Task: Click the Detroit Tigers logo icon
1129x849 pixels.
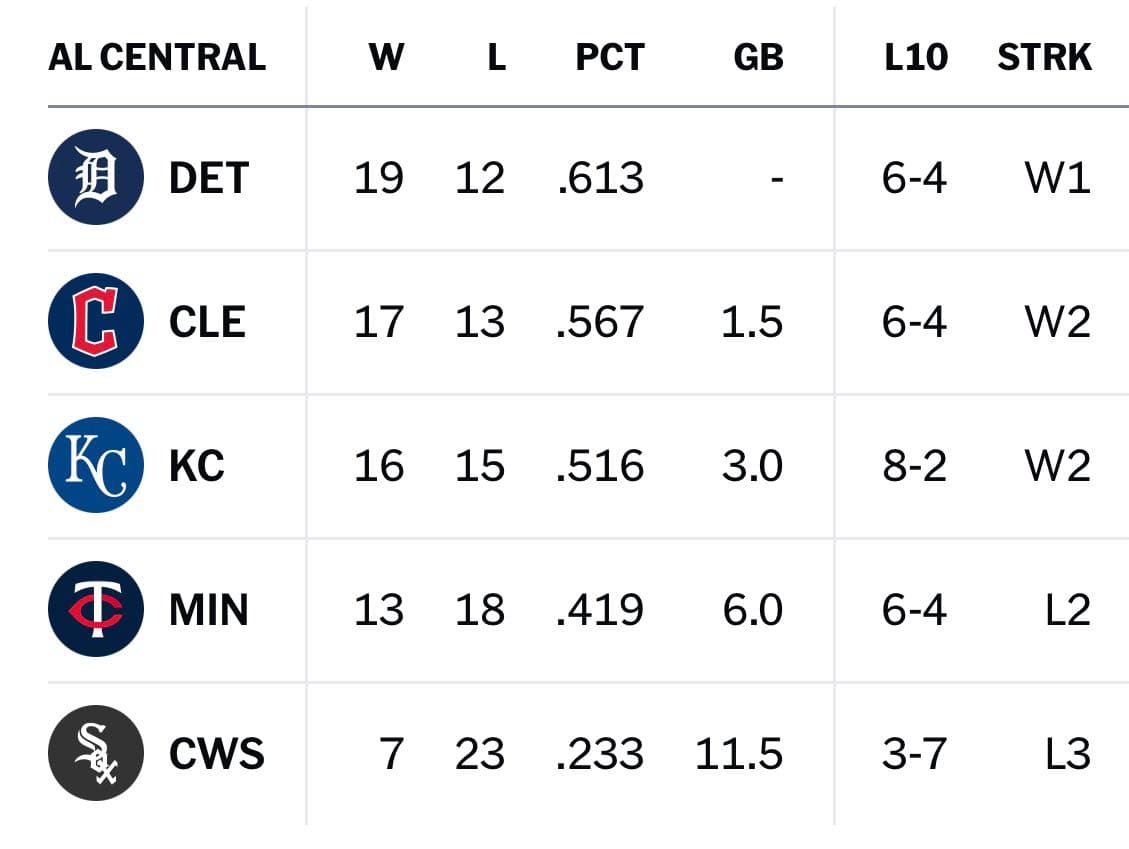Action: click(x=96, y=177)
